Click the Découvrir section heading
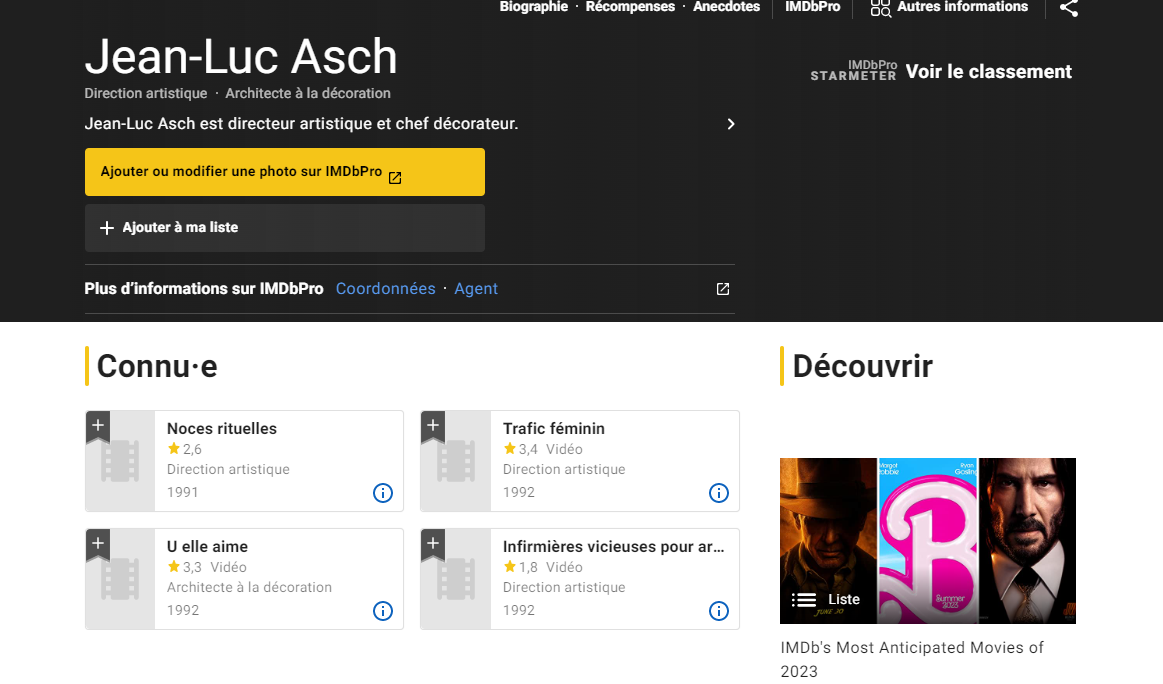 [863, 366]
